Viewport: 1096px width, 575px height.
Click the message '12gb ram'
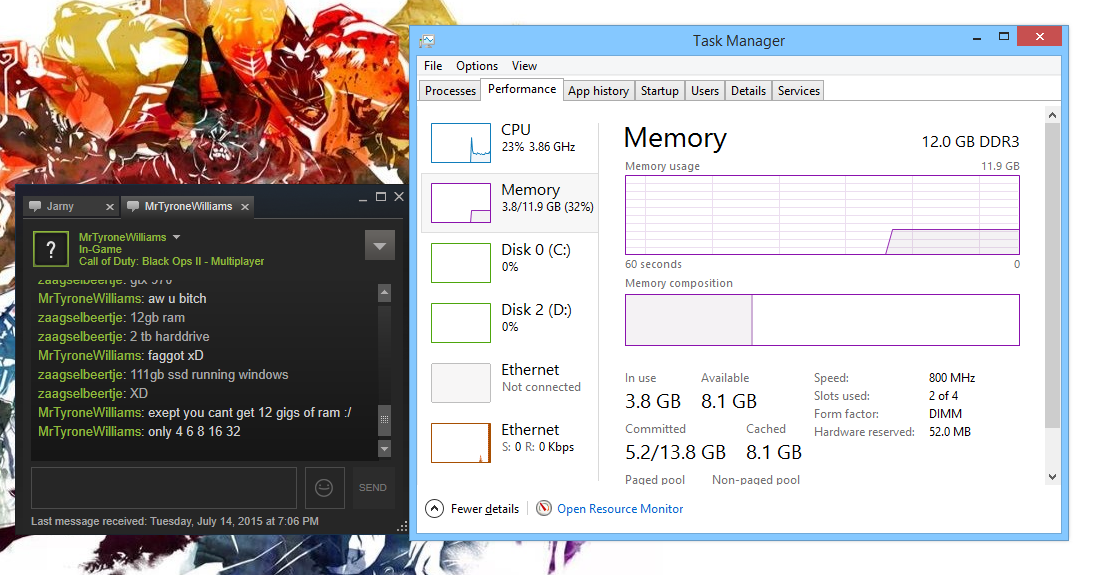point(157,317)
